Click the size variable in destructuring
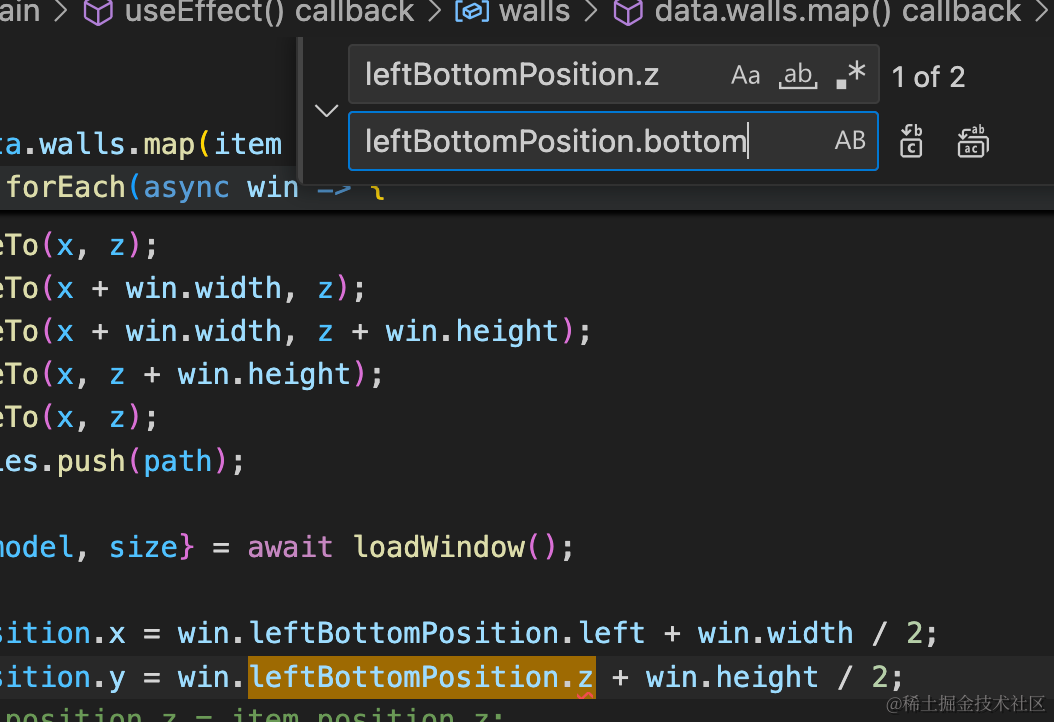Viewport: 1054px width, 722px height. point(143,547)
